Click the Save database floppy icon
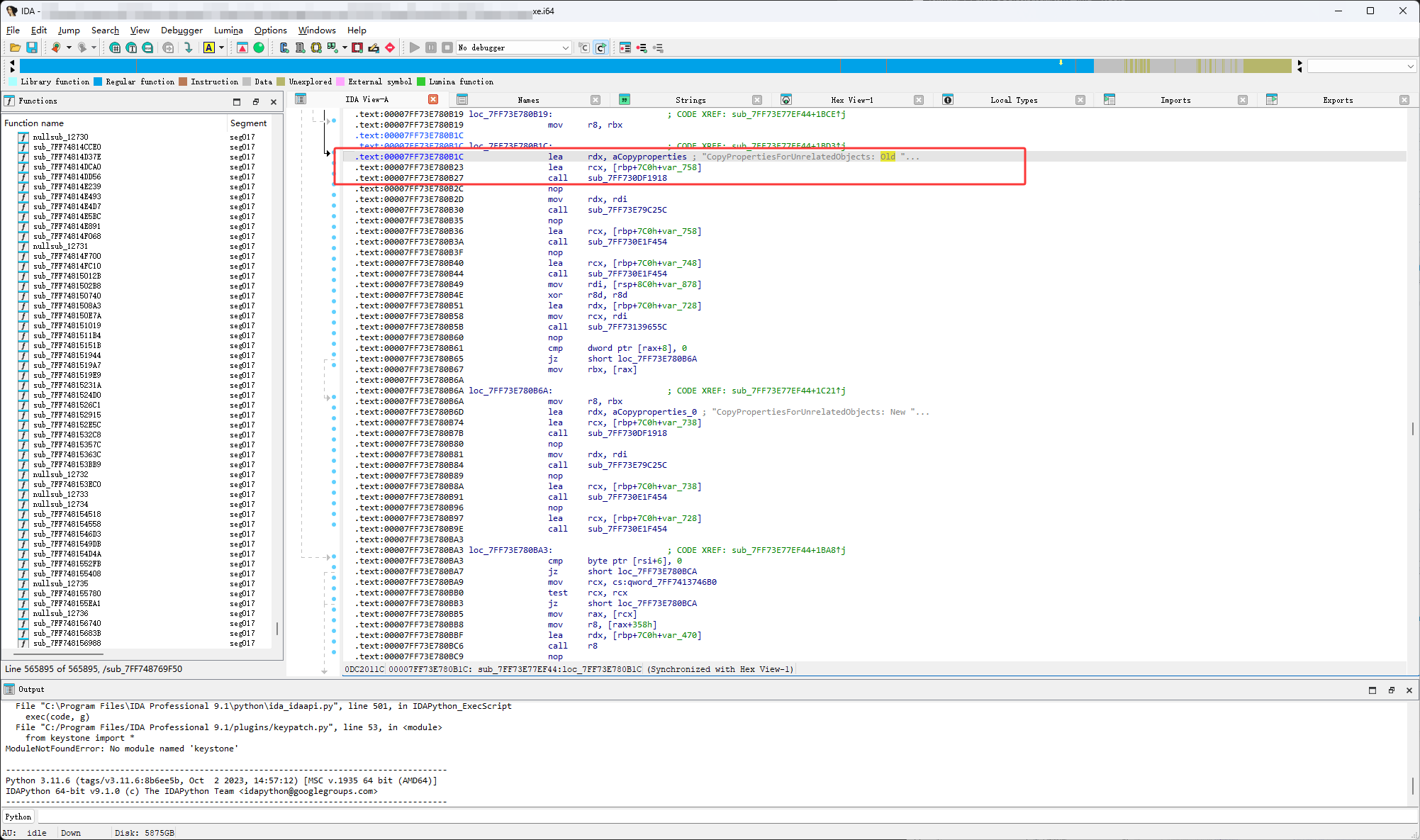1420x840 pixels. point(32,47)
